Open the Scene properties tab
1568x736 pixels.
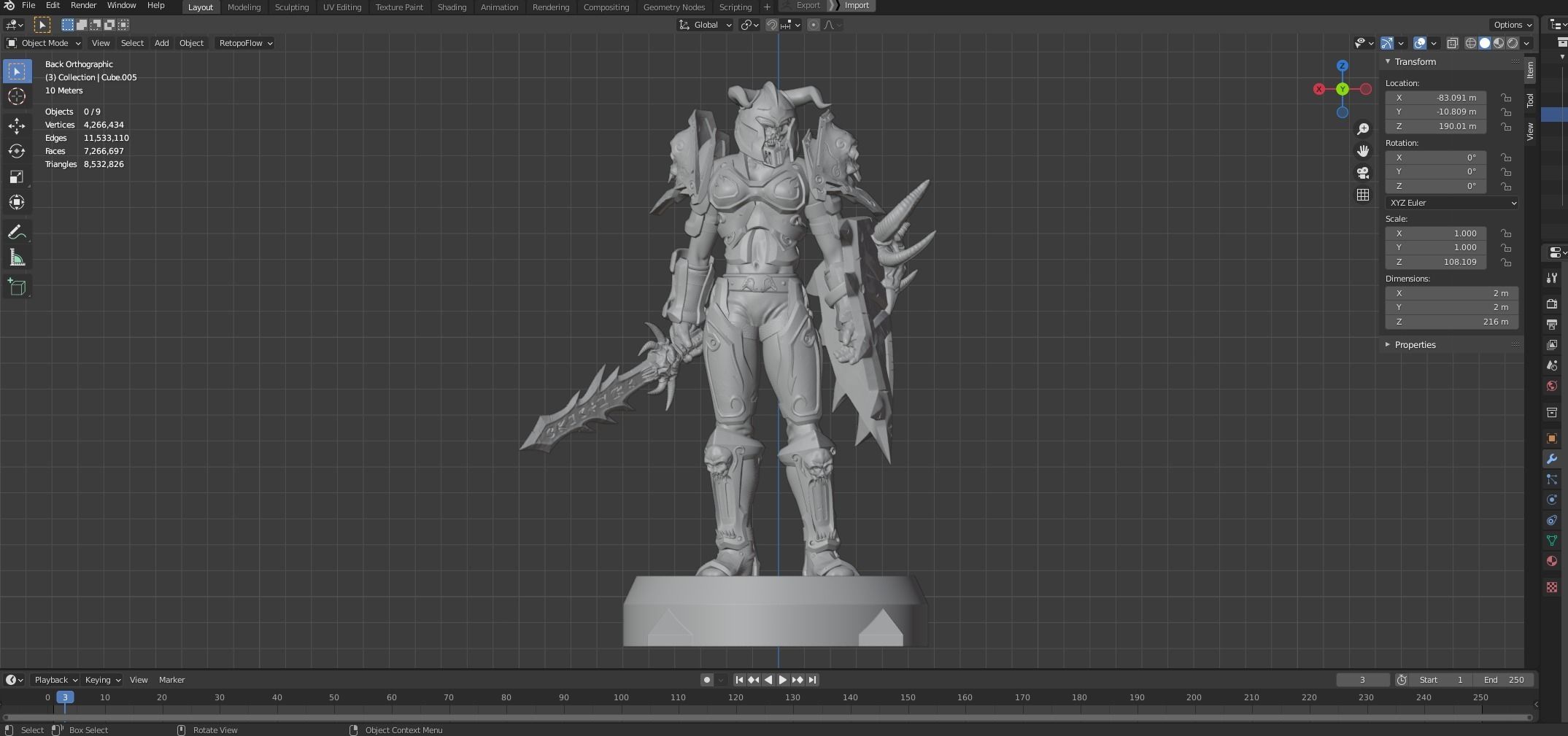[1552, 365]
